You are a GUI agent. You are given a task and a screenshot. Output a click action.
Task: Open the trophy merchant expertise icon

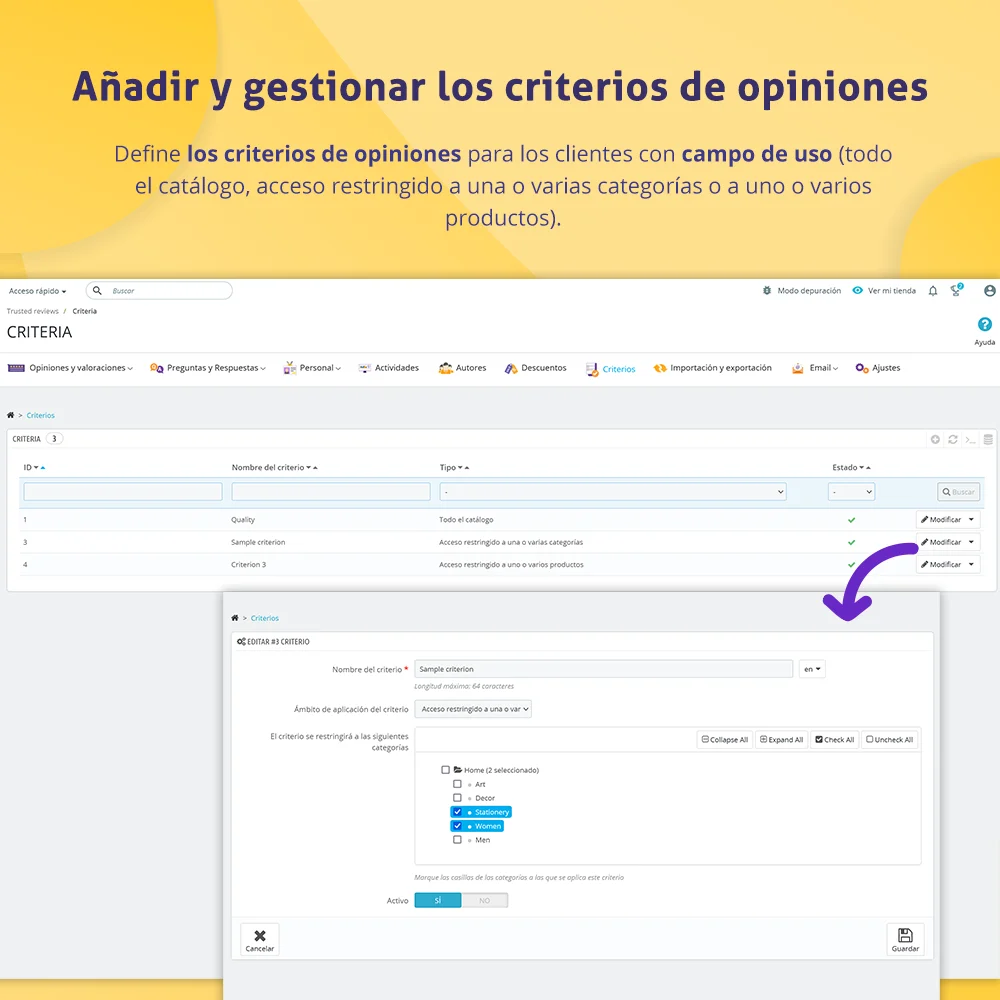(x=956, y=290)
